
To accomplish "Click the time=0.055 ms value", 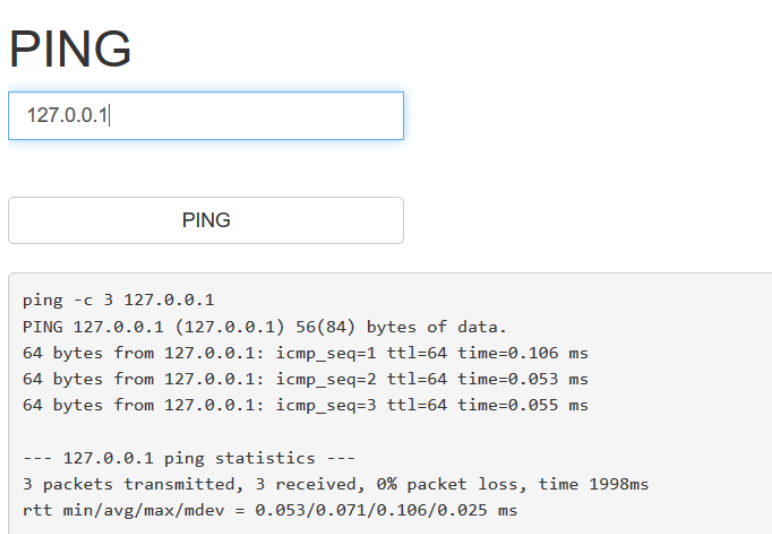I will 523,405.
